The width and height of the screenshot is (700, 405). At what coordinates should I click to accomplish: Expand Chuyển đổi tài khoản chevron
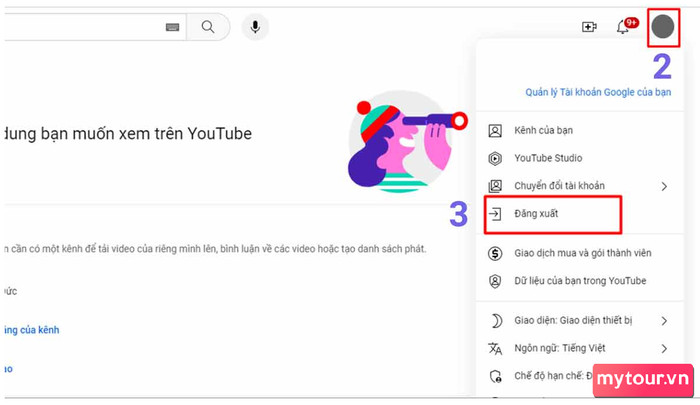tap(664, 186)
